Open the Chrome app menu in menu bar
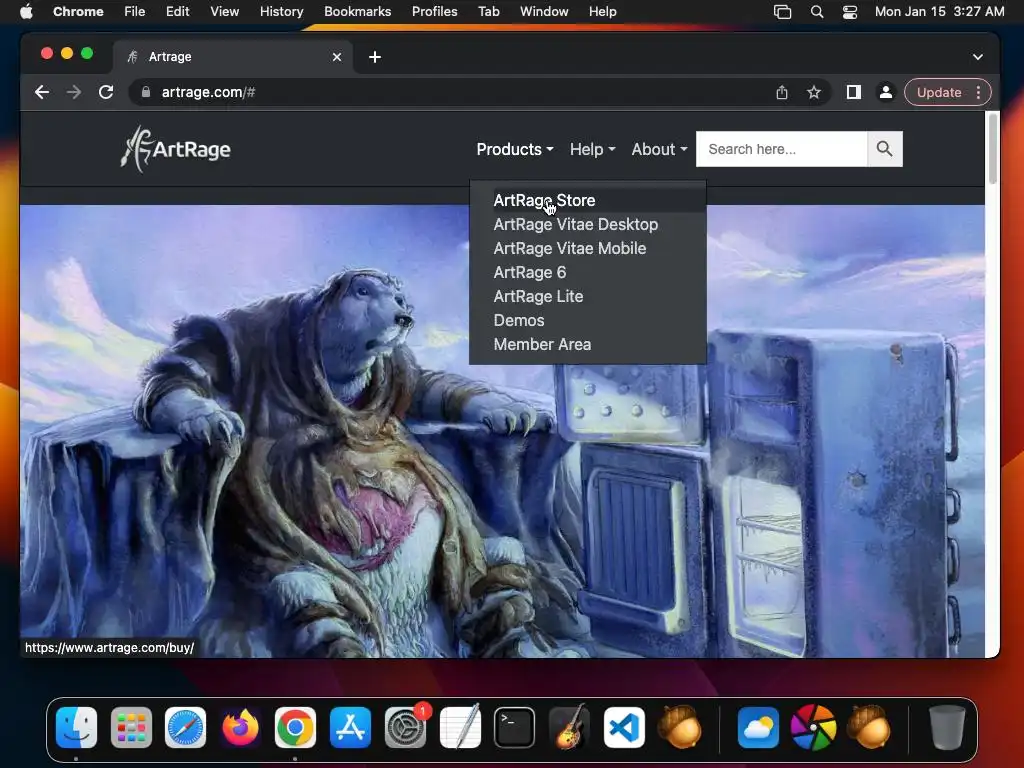 point(78,12)
